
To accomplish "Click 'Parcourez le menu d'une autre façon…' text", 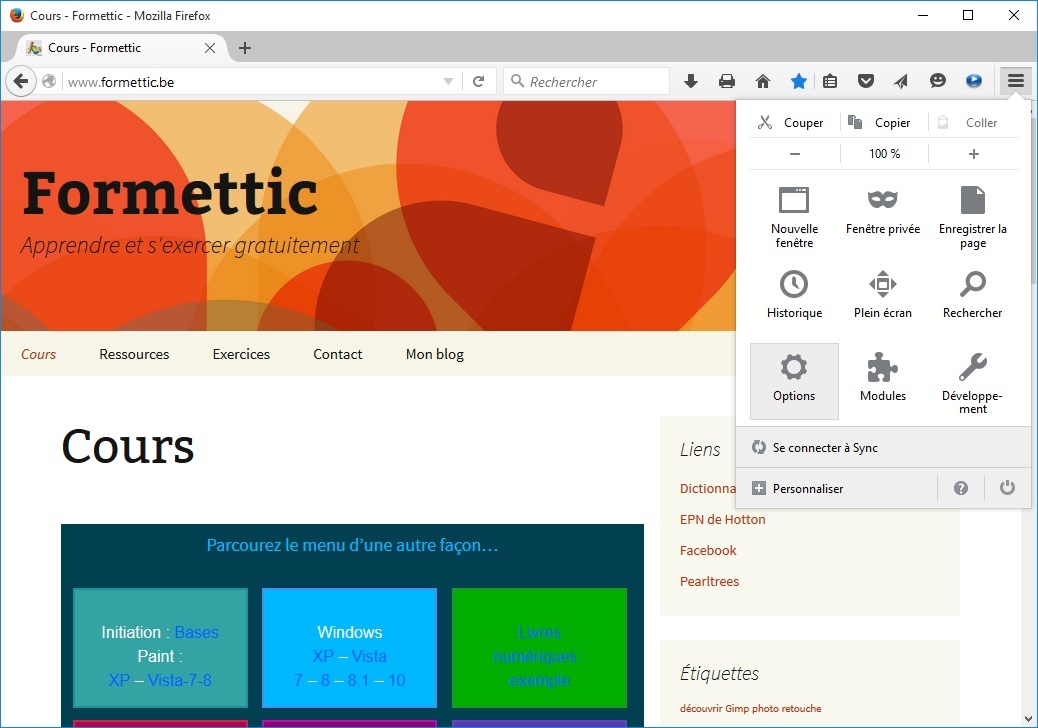I will tap(352, 545).
